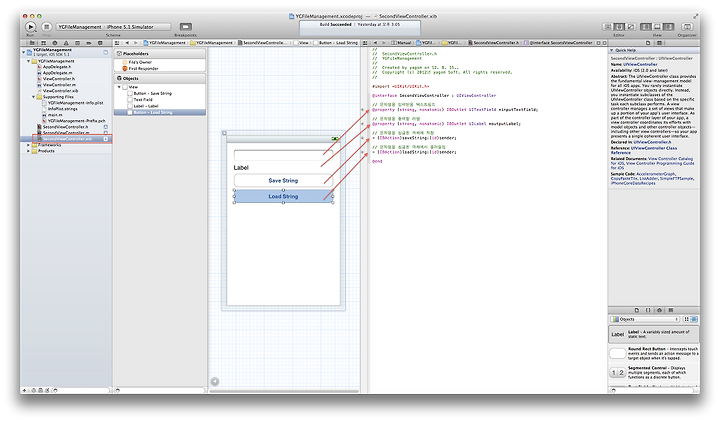Viewport: 720px width, 422px height.
Task: Open the UIViewController Class Reference link
Action: tap(653, 148)
